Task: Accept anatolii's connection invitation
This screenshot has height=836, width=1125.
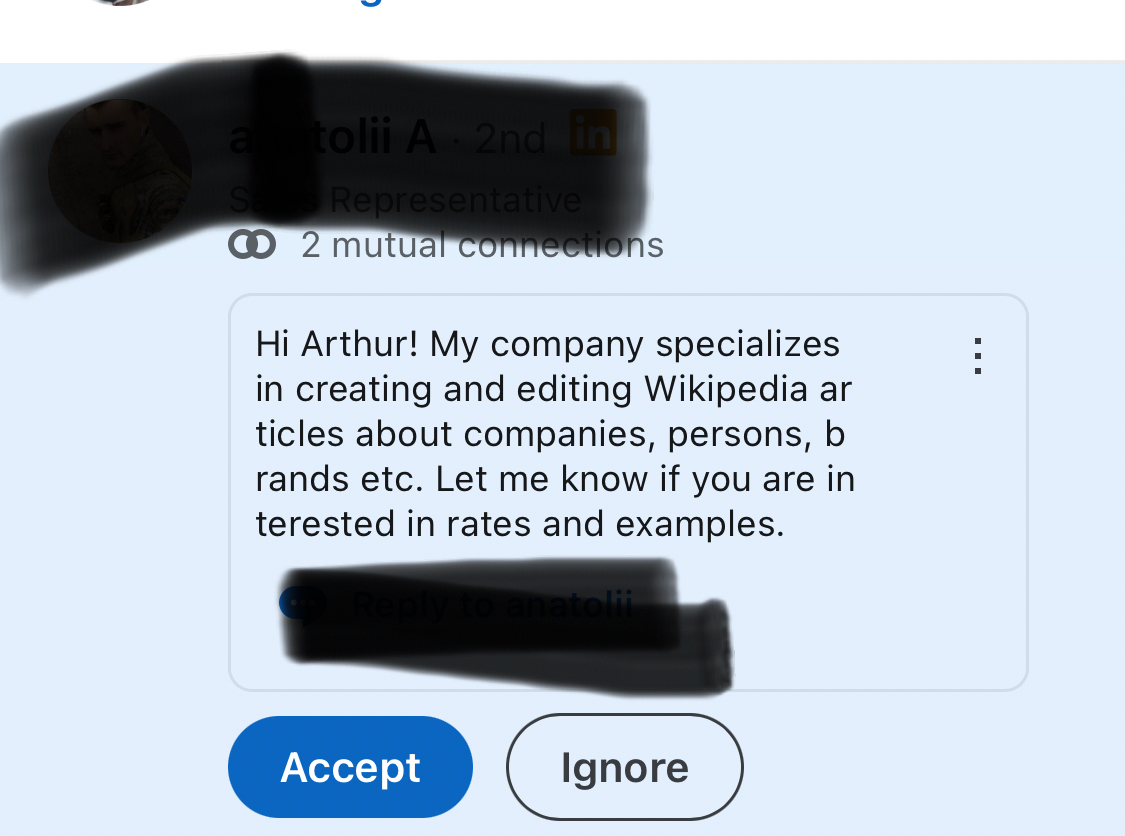Action: click(x=350, y=767)
